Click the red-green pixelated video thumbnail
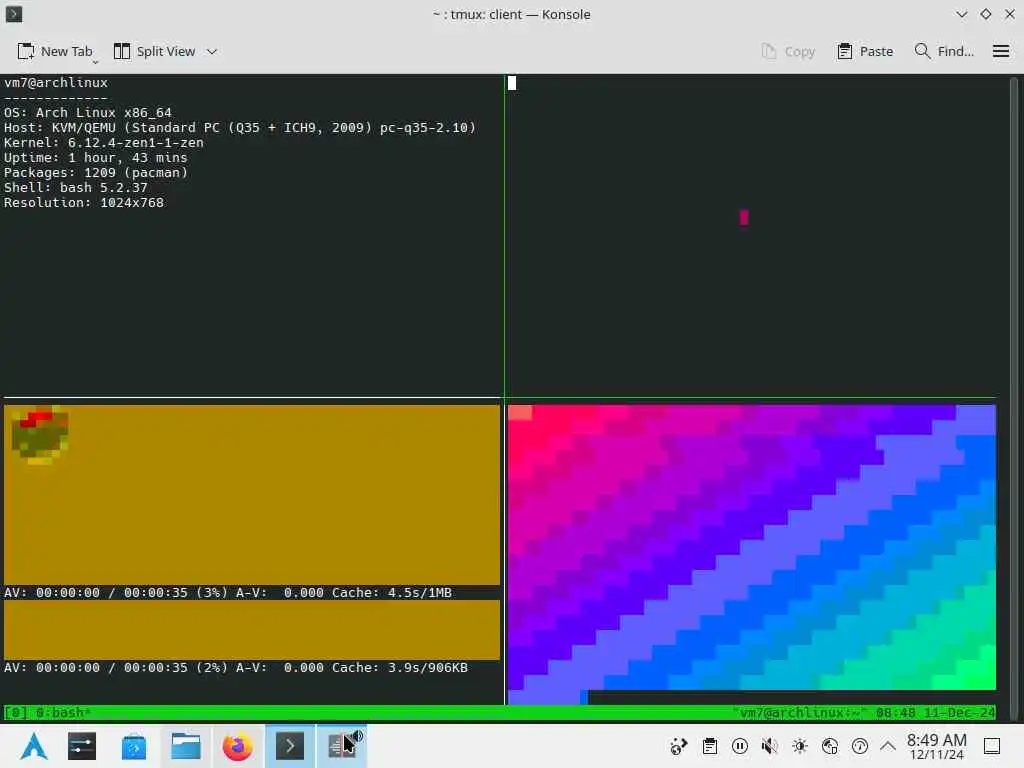This screenshot has height=768, width=1024. point(40,434)
